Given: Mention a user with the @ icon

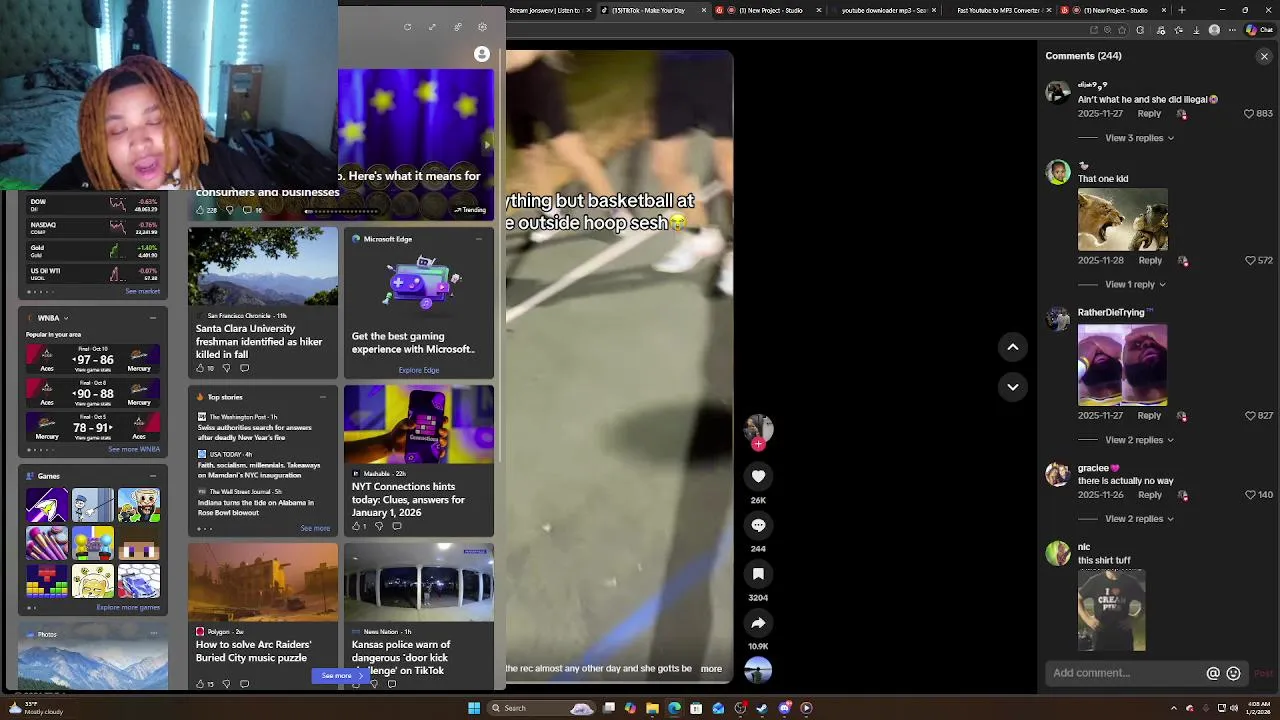Looking at the screenshot, I should (x=1213, y=674).
